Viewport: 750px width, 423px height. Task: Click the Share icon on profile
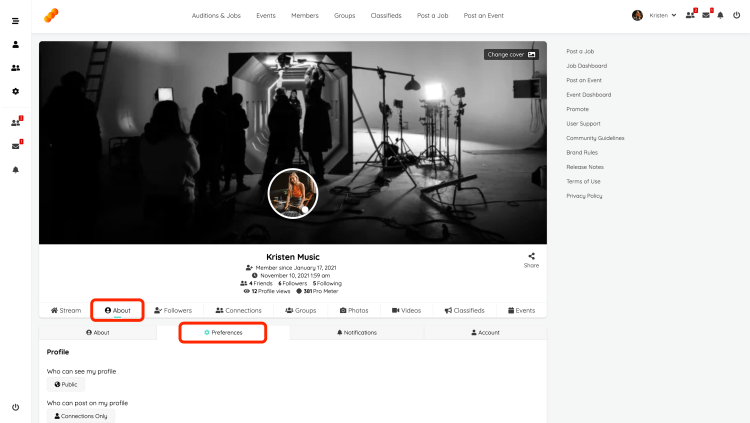pyautogui.click(x=531, y=260)
